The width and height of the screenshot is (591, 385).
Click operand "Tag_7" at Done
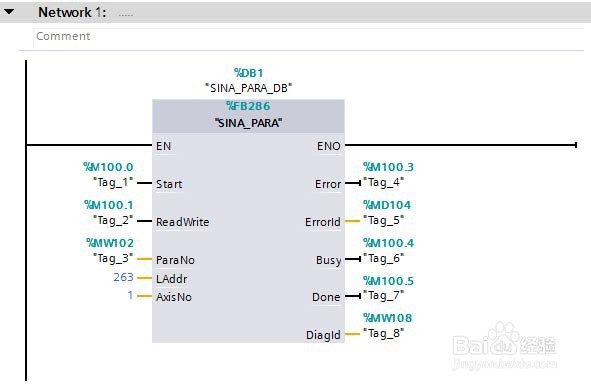click(384, 296)
